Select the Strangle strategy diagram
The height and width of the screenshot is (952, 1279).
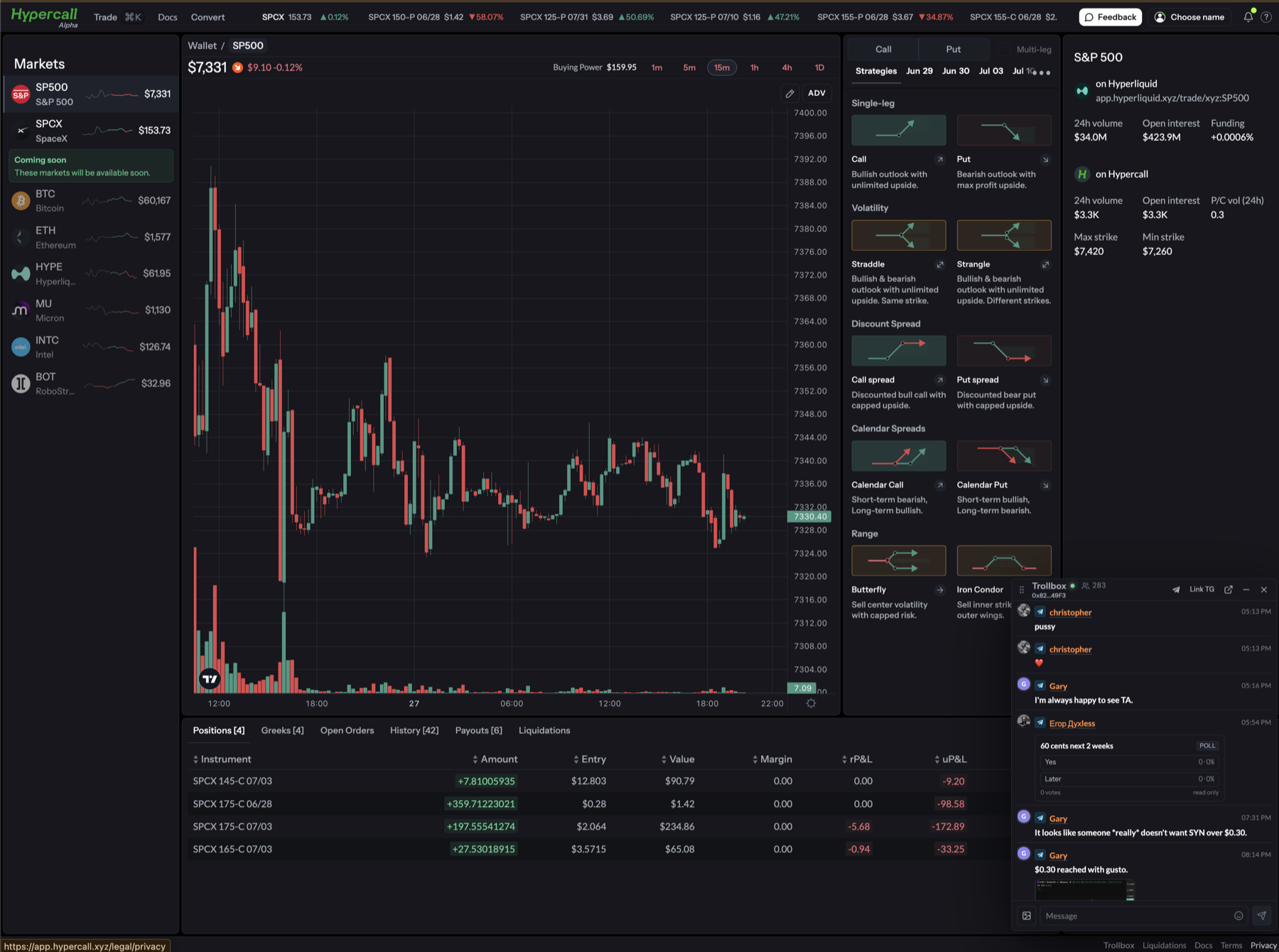[1003, 234]
